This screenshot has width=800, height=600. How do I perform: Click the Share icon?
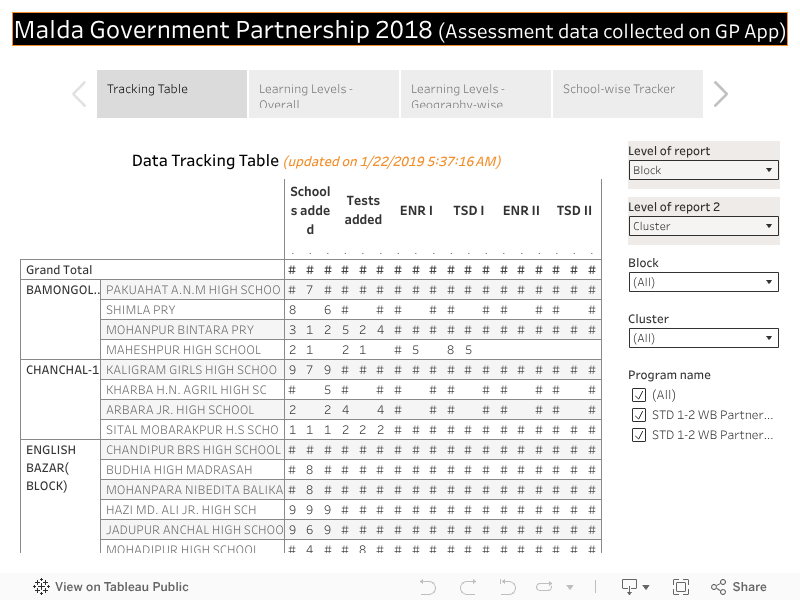pyautogui.click(x=738, y=587)
